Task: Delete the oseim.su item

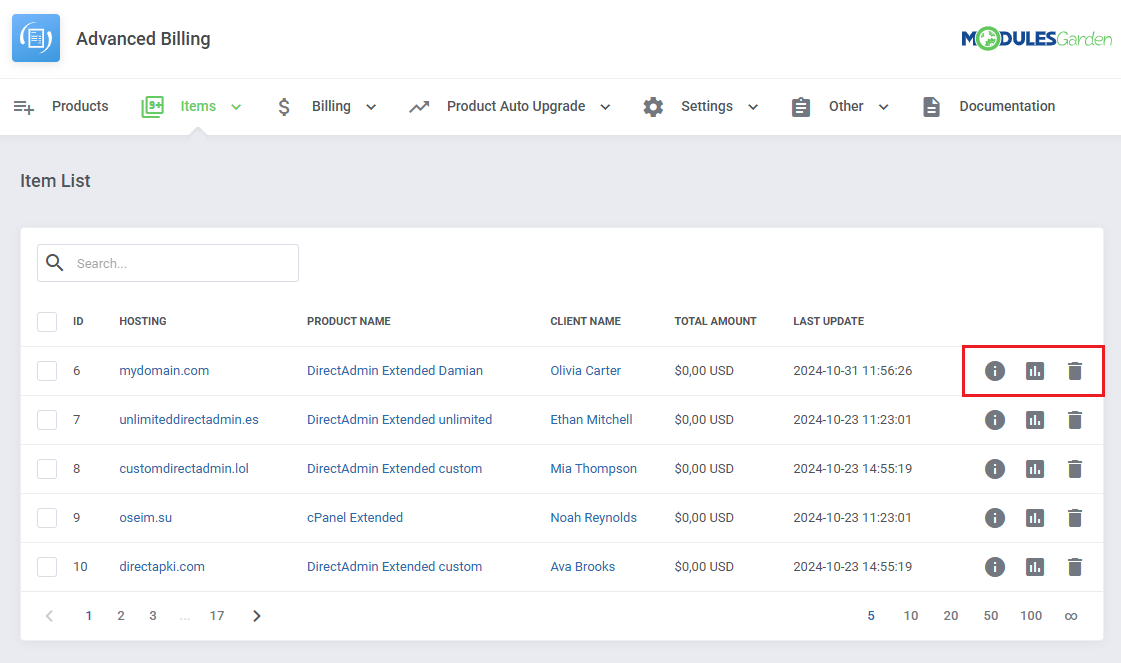Action: click(1075, 518)
